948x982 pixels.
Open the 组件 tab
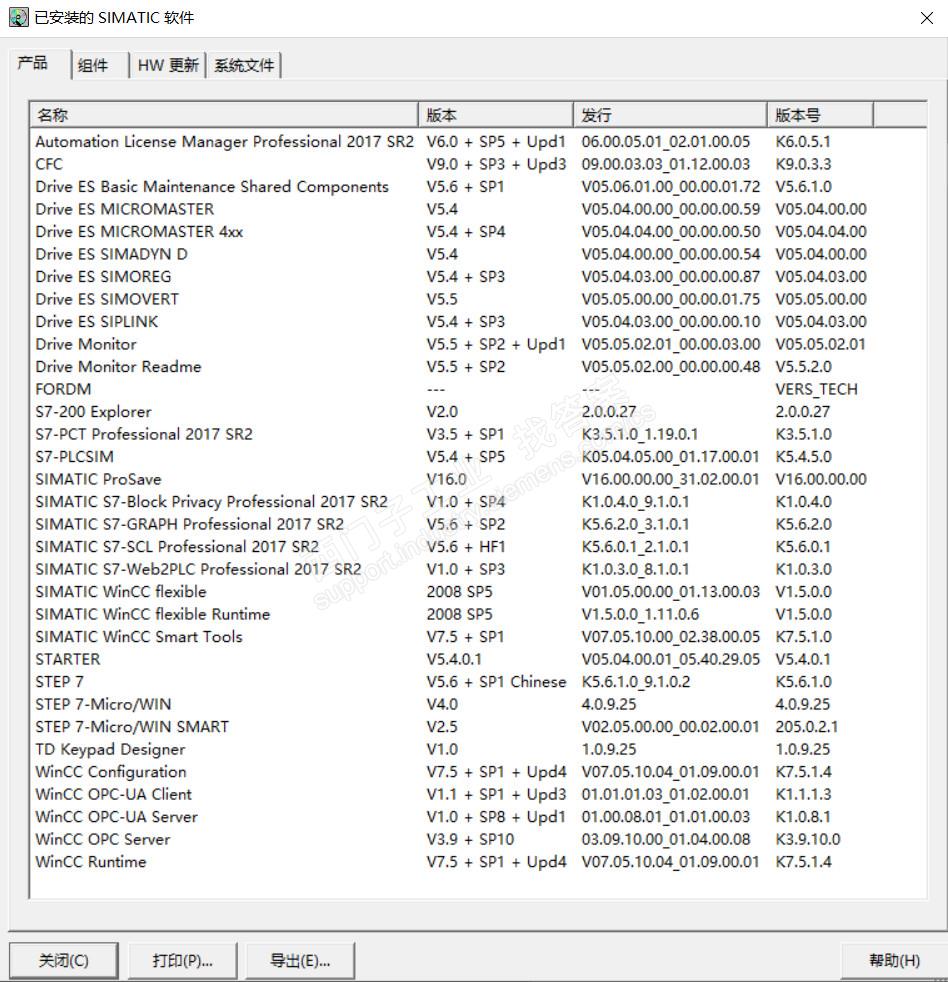click(x=100, y=65)
